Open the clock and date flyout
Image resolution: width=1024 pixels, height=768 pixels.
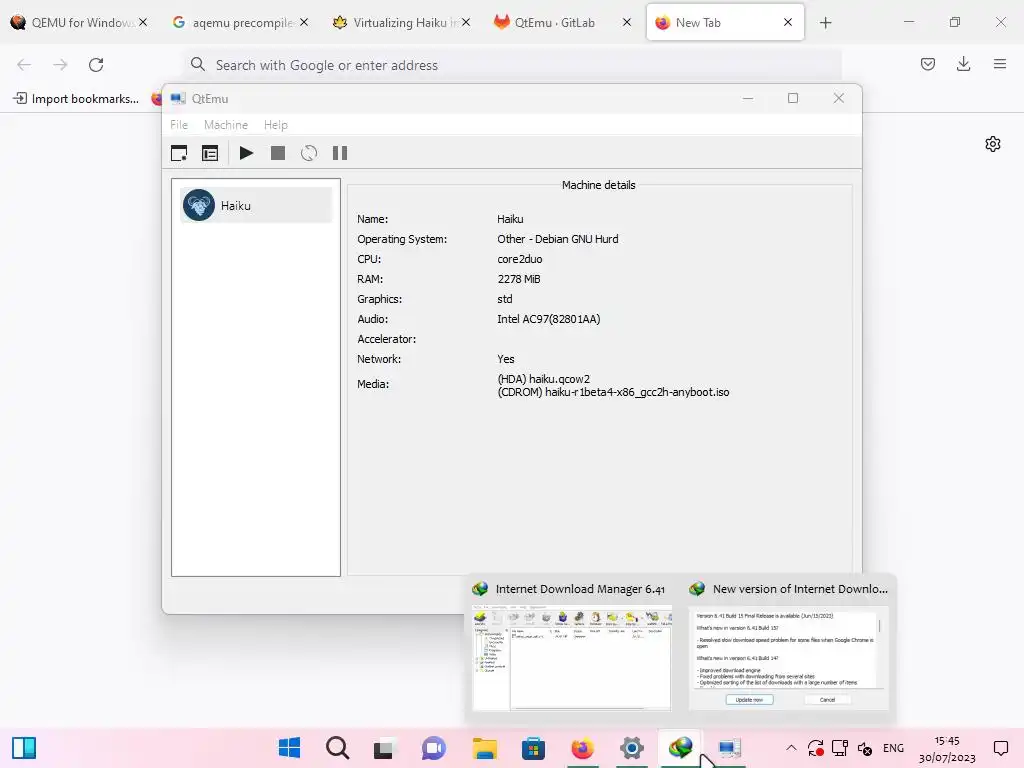coord(947,749)
